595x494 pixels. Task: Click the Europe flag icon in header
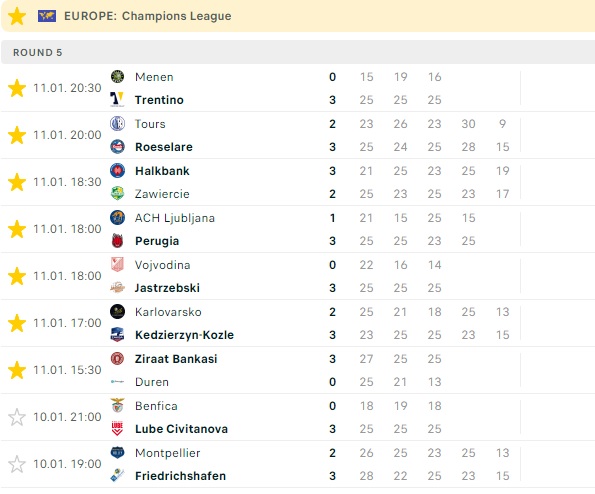tap(47, 16)
